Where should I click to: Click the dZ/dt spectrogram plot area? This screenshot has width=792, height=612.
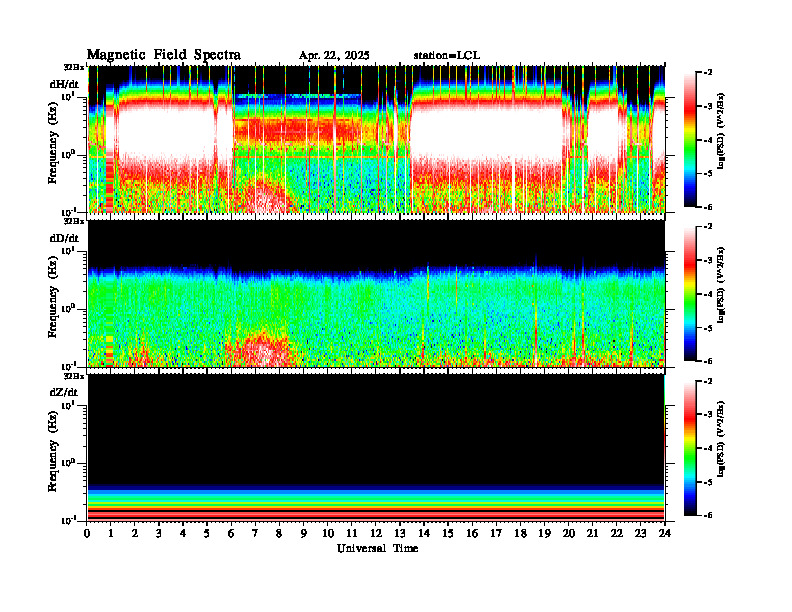tap(376, 447)
